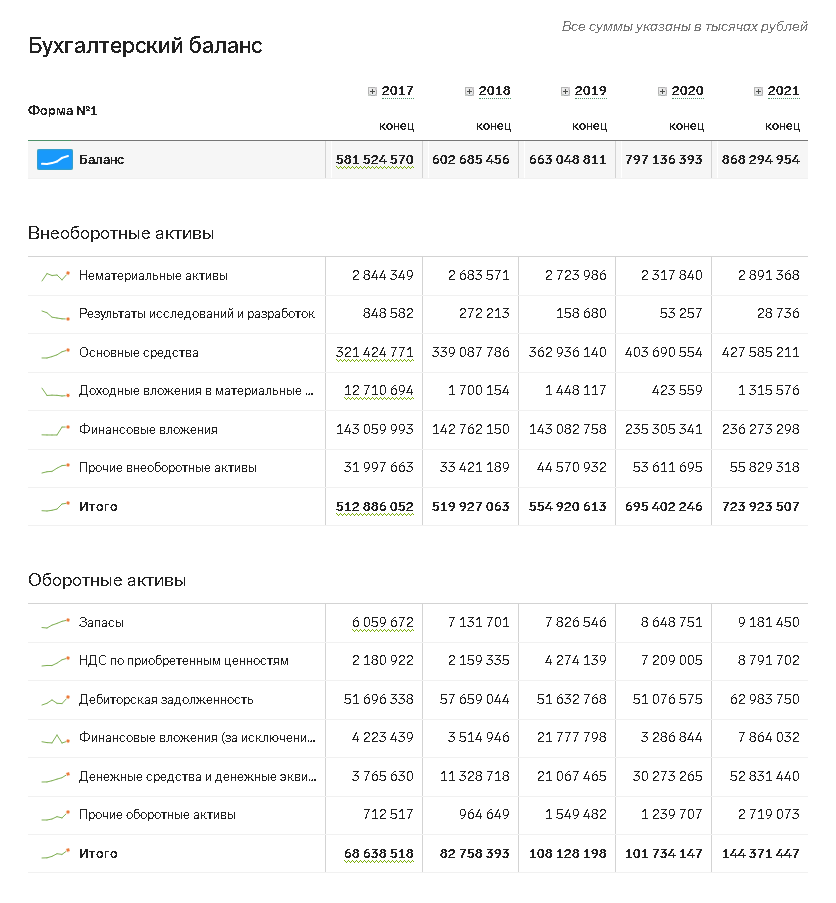This screenshot has height=903, width=836.
Task: Open sparkline for Прочие оборотные активы
Action: coord(55,815)
